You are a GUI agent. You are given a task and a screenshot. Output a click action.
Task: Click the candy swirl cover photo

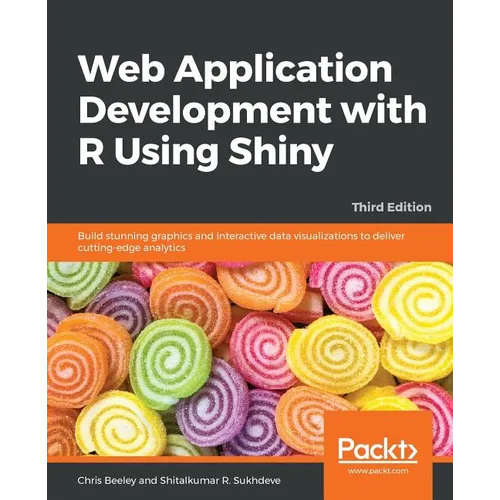250,359
